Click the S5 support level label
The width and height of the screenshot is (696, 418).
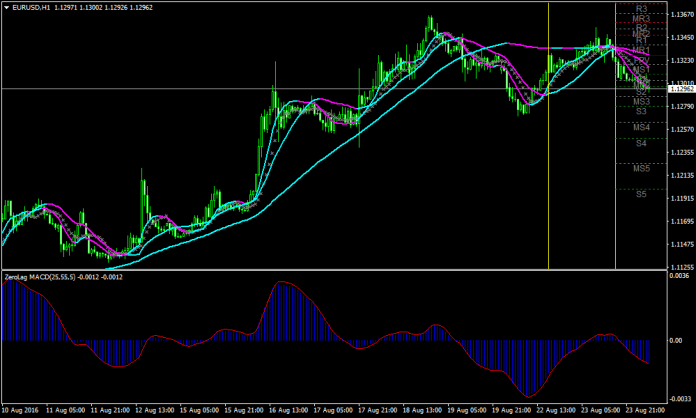641,194
